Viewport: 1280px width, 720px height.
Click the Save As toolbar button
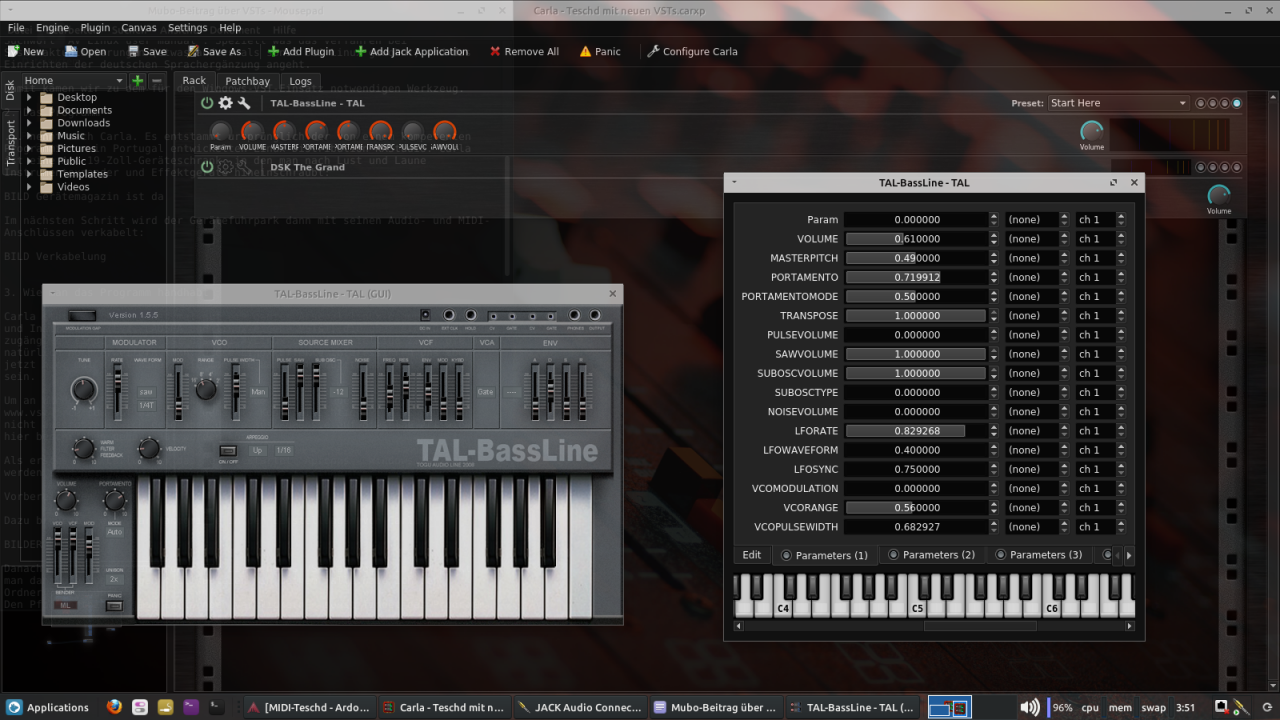point(213,51)
